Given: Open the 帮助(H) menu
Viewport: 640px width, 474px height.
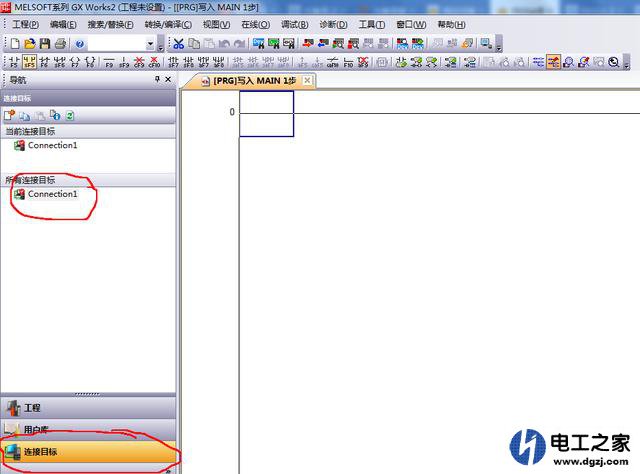Looking at the screenshot, I should coord(451,25).
